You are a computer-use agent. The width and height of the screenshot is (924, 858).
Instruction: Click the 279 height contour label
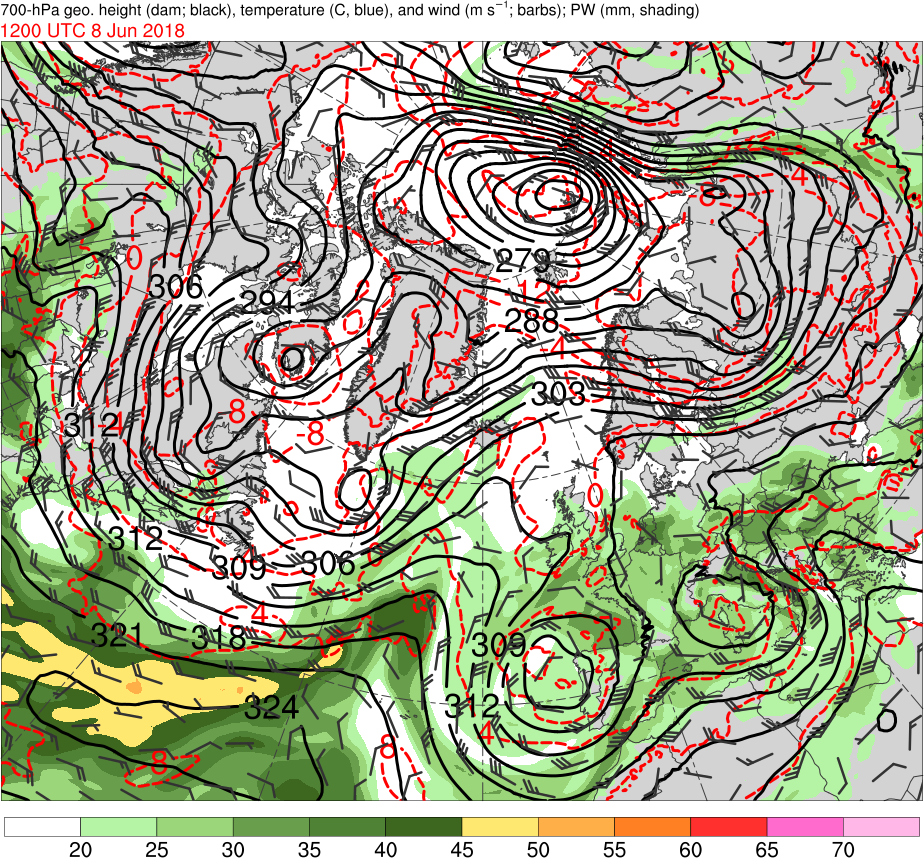[x=523, y=261]
